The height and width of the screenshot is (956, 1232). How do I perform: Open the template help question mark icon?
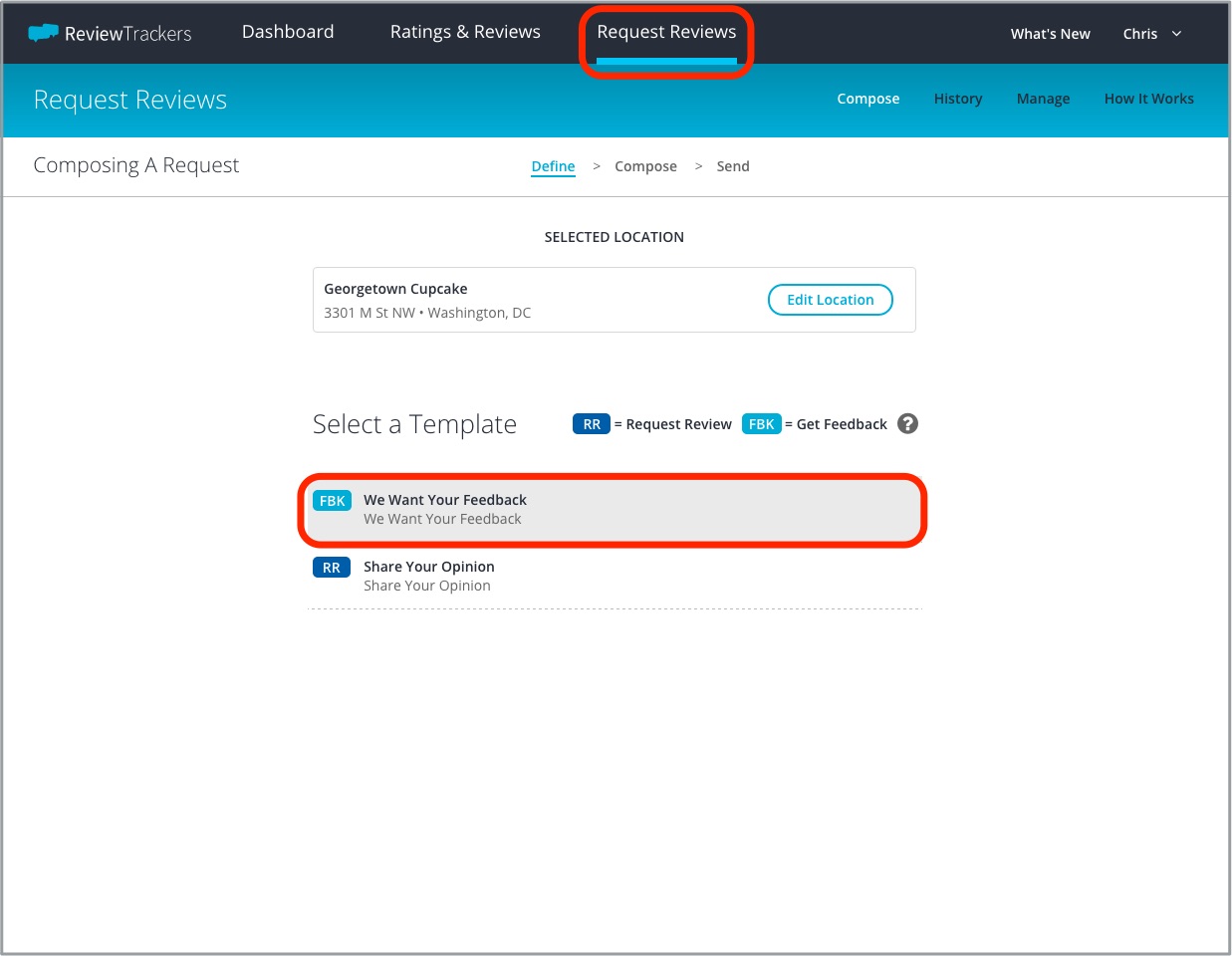point(907,424)
